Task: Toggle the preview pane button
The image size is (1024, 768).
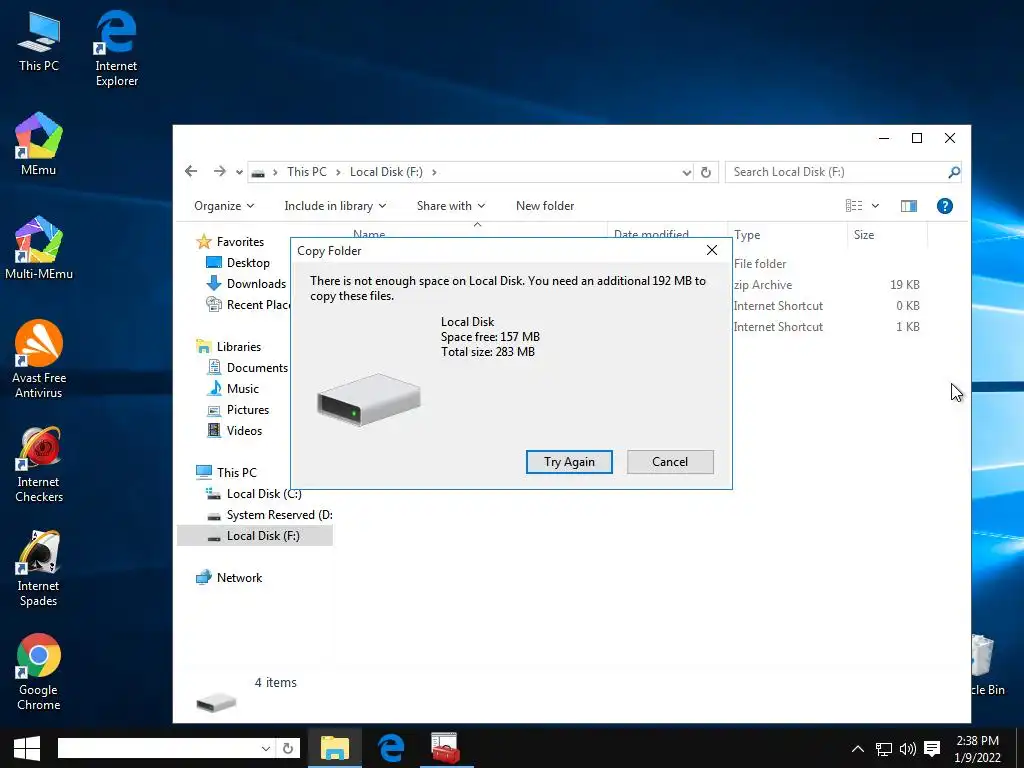Action: click(x=908, y=206)
